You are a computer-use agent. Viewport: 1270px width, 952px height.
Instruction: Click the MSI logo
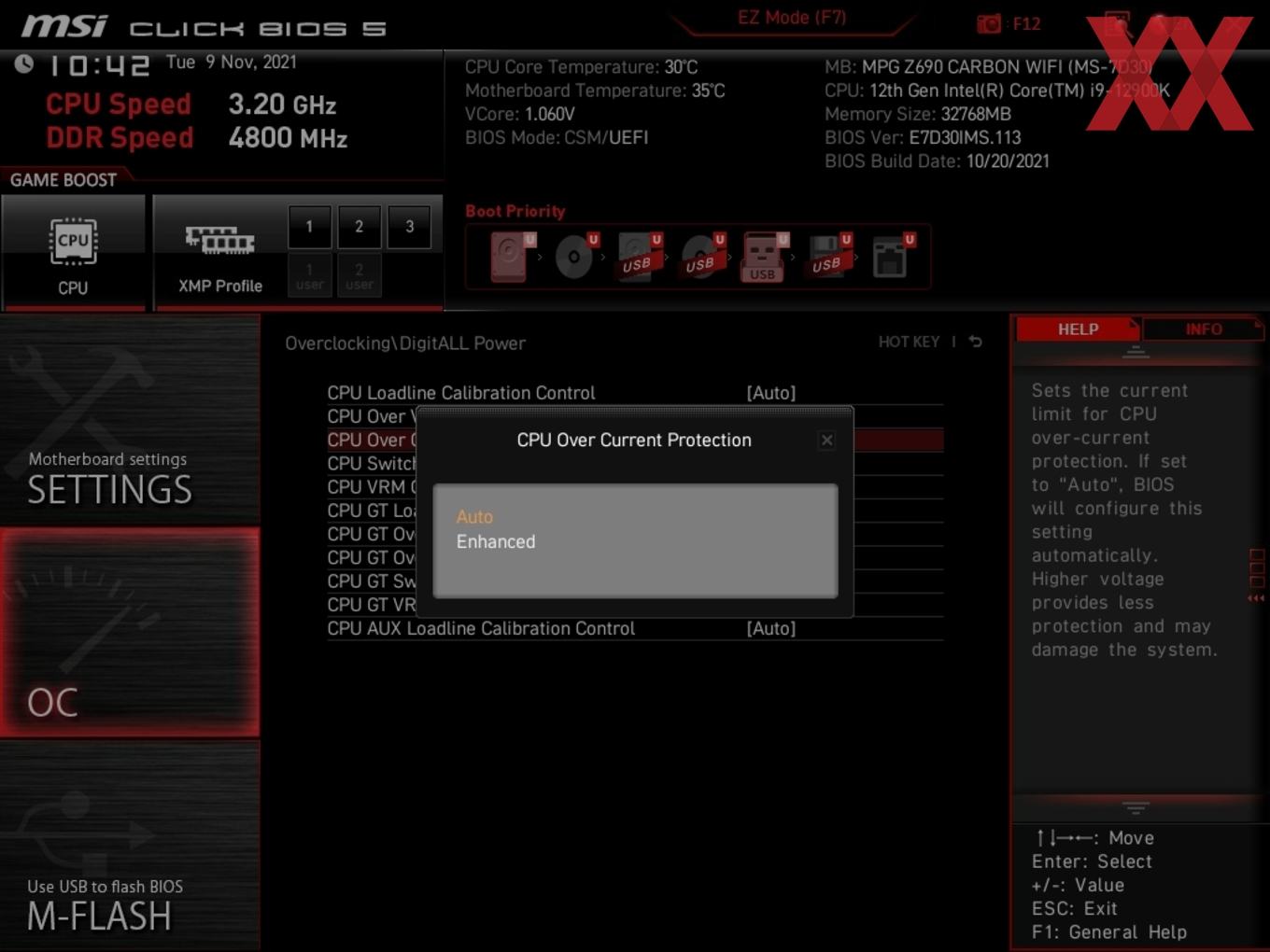coord(63,25)
